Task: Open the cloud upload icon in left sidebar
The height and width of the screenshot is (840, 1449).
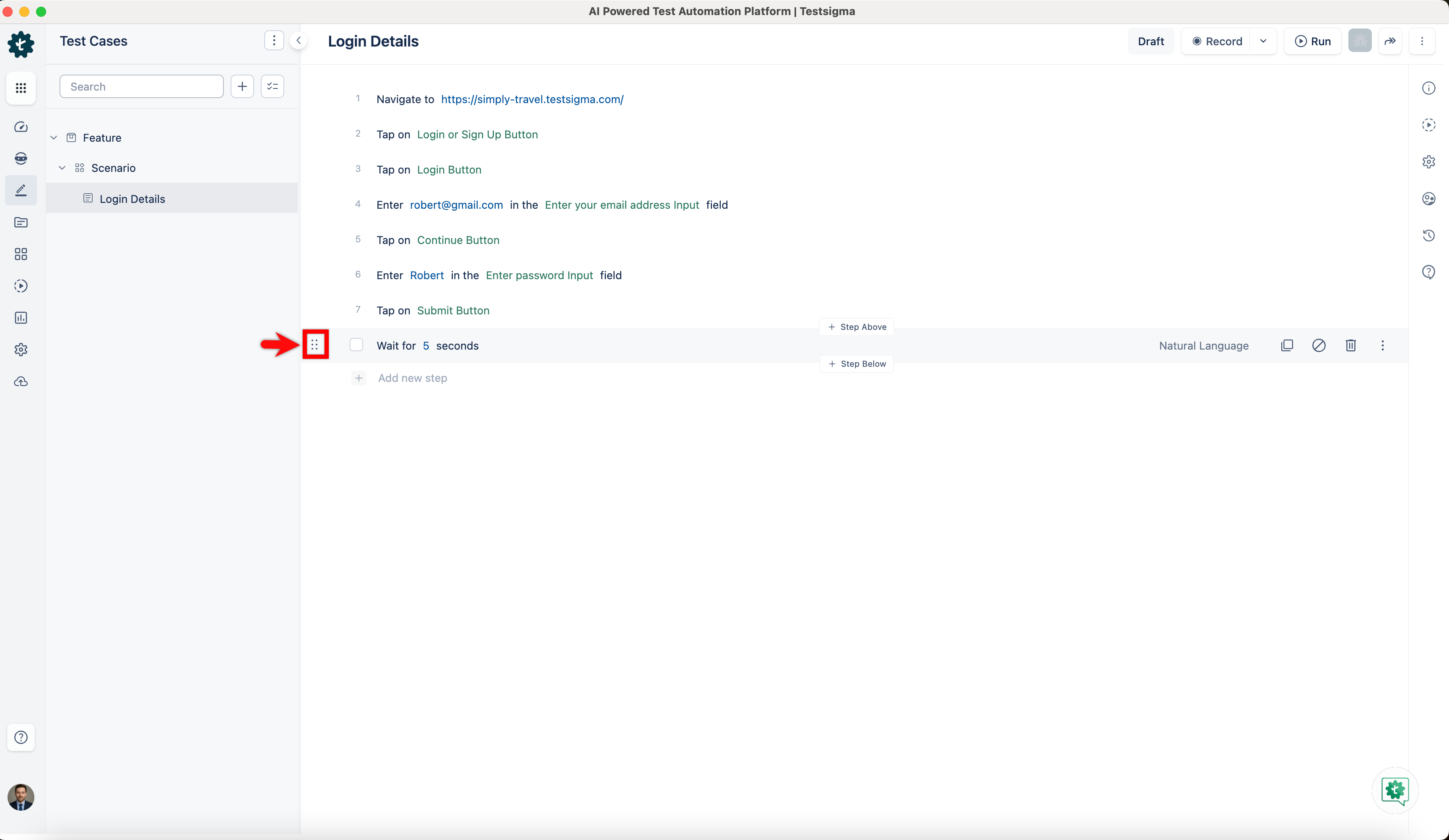Action: (x=21, y=381)
